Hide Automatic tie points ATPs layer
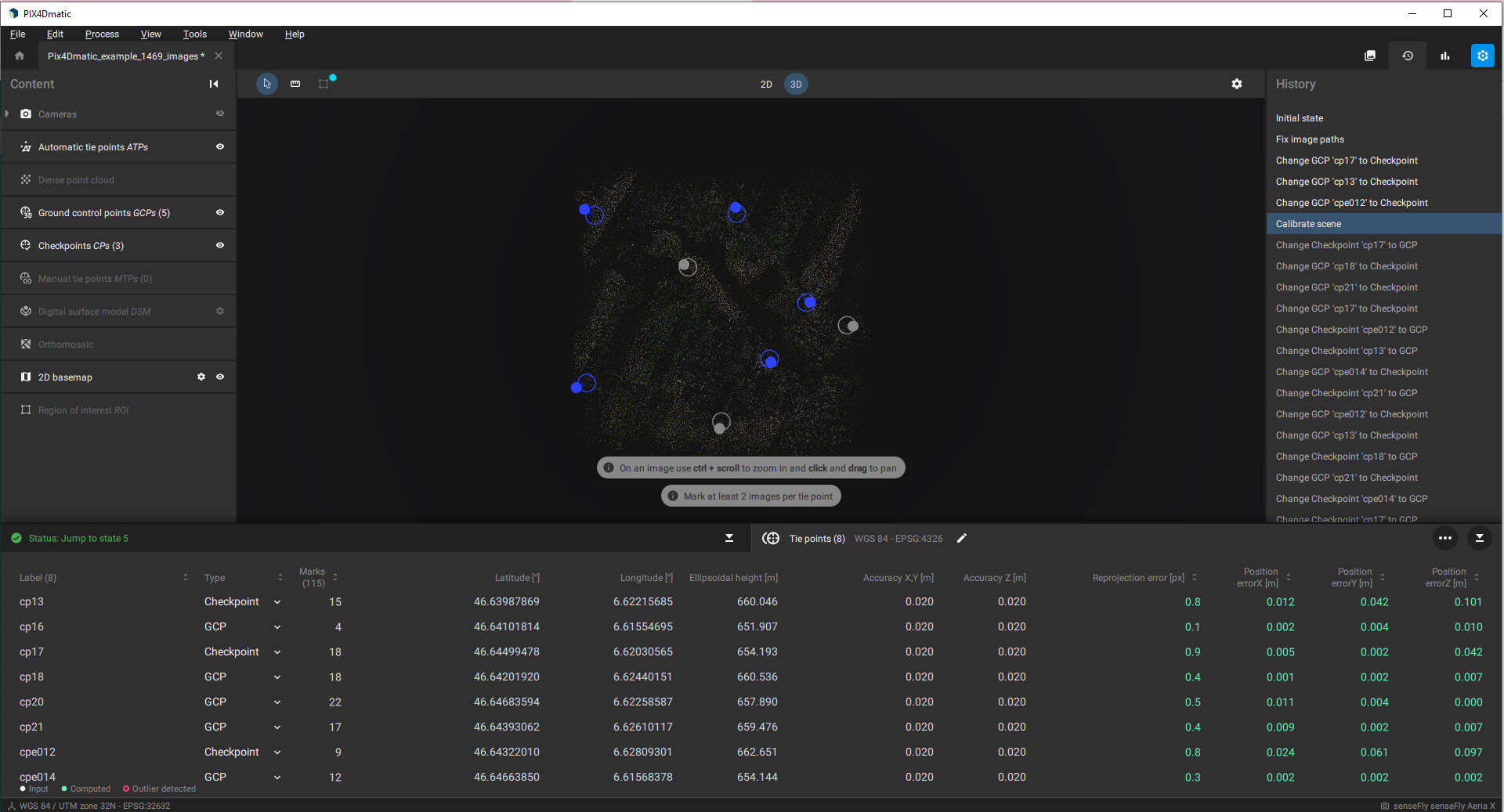The height and width of the screenshot is (812, 1504). click(x=220, y=146)
